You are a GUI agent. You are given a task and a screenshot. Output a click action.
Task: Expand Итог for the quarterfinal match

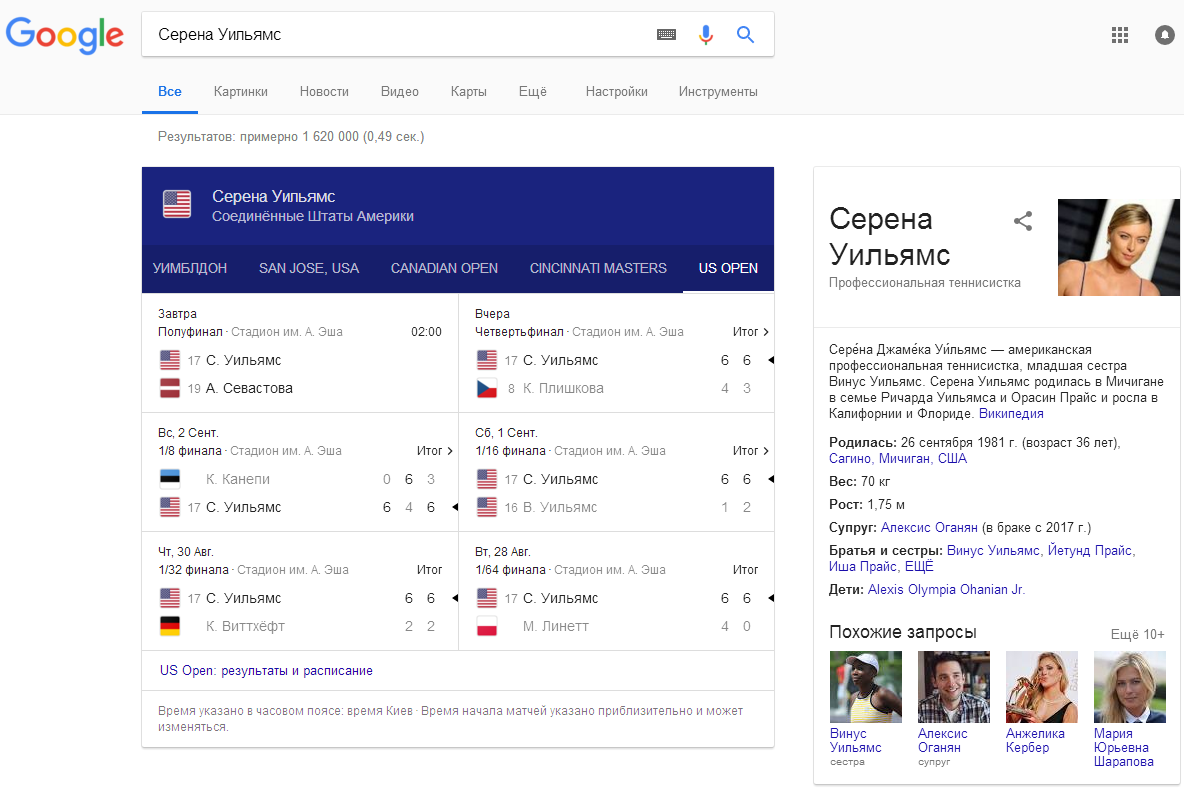point(751,331)
